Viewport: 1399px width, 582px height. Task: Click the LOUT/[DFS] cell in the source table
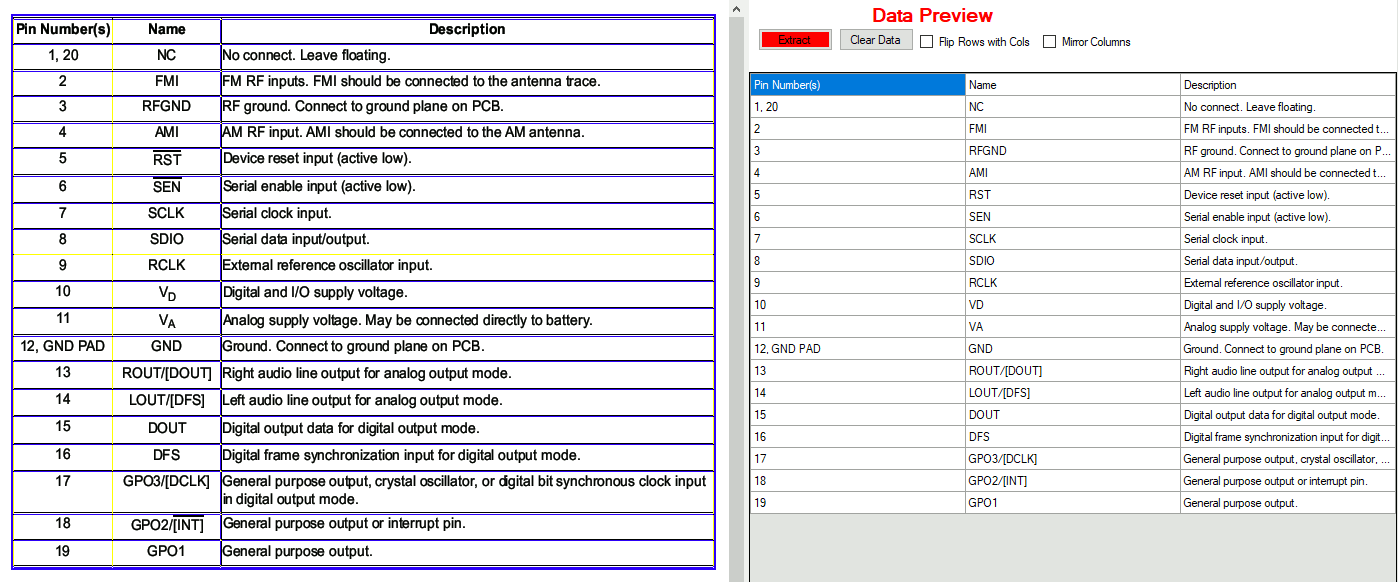tap(166, 400)
